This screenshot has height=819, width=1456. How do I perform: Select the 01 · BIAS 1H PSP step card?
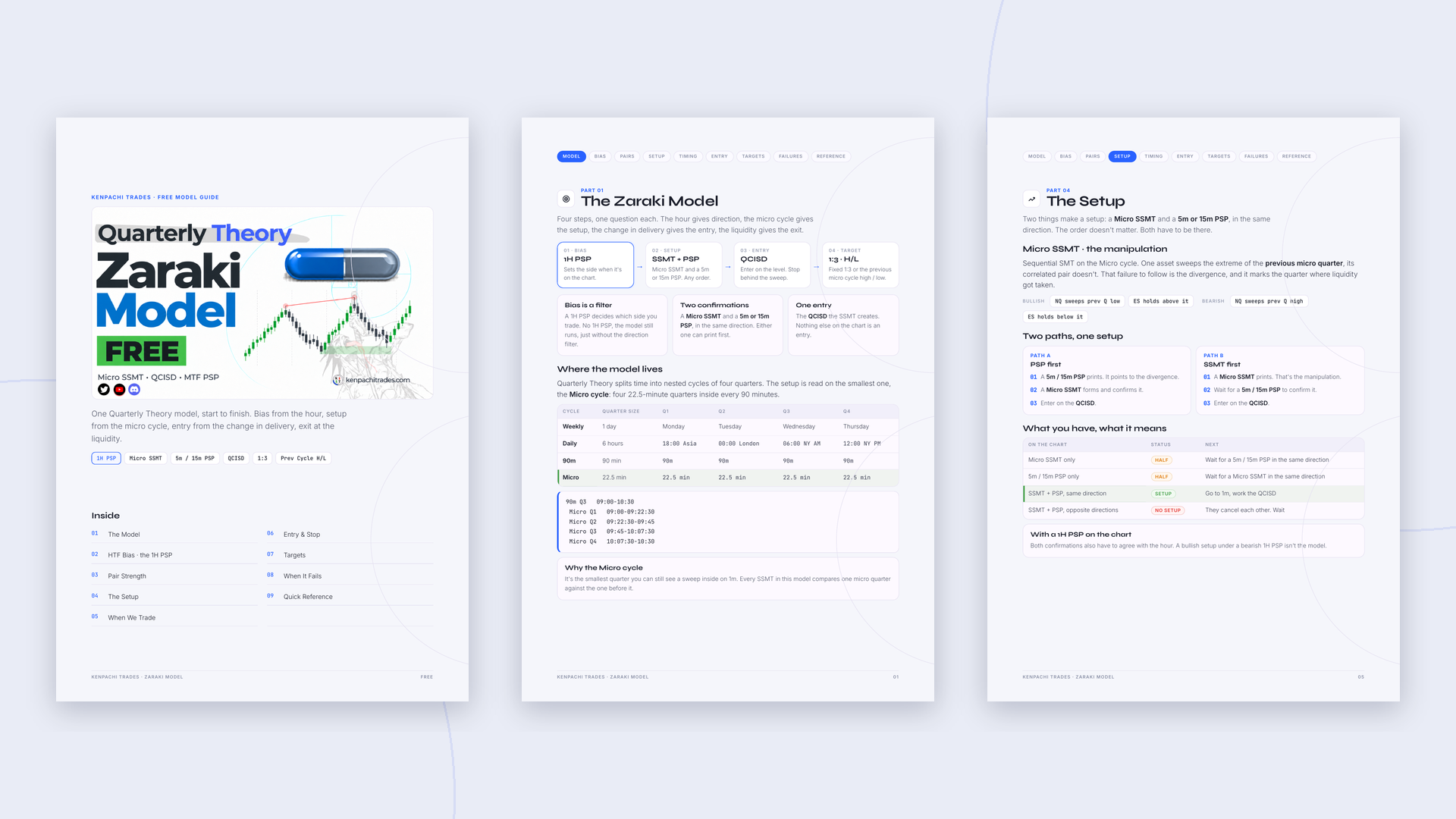[595, 265]
